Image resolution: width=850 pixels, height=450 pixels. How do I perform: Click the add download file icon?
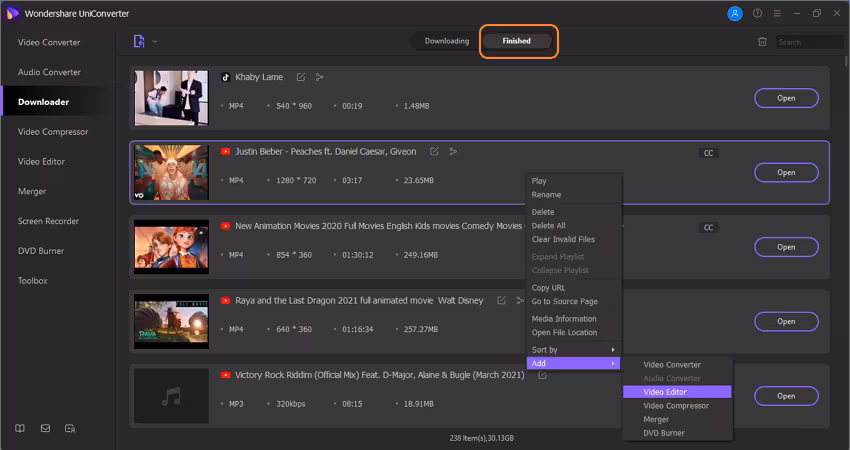(139, 41)
